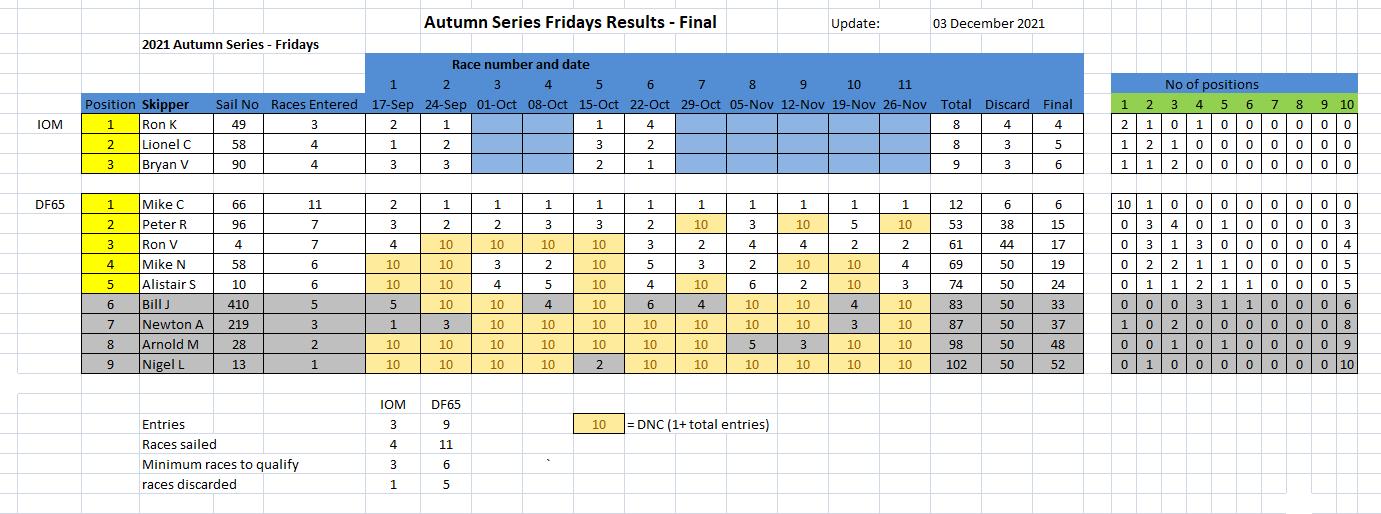Select the DNC legend swatch with value 10
This screenshot has width=1381, height=514.
[x=599, y=424]
